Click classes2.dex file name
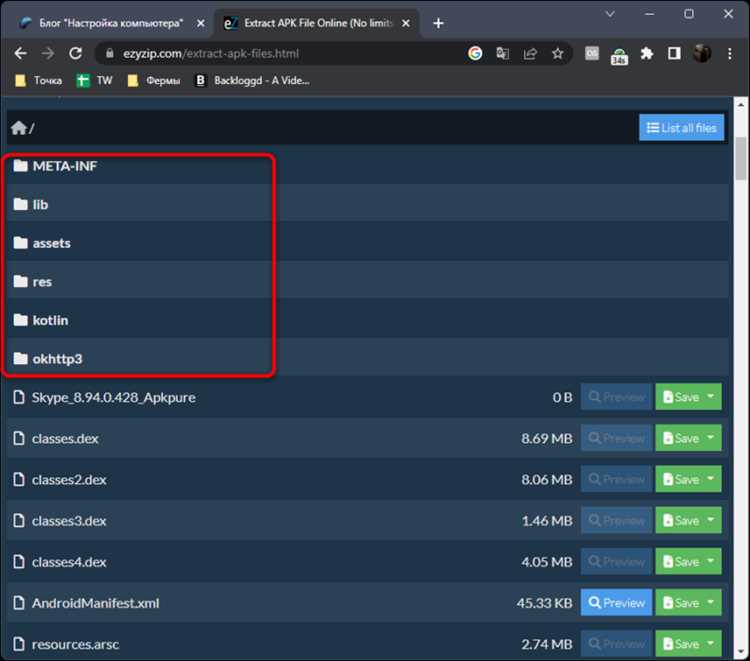The image size is (750, 661). (69, 480)
